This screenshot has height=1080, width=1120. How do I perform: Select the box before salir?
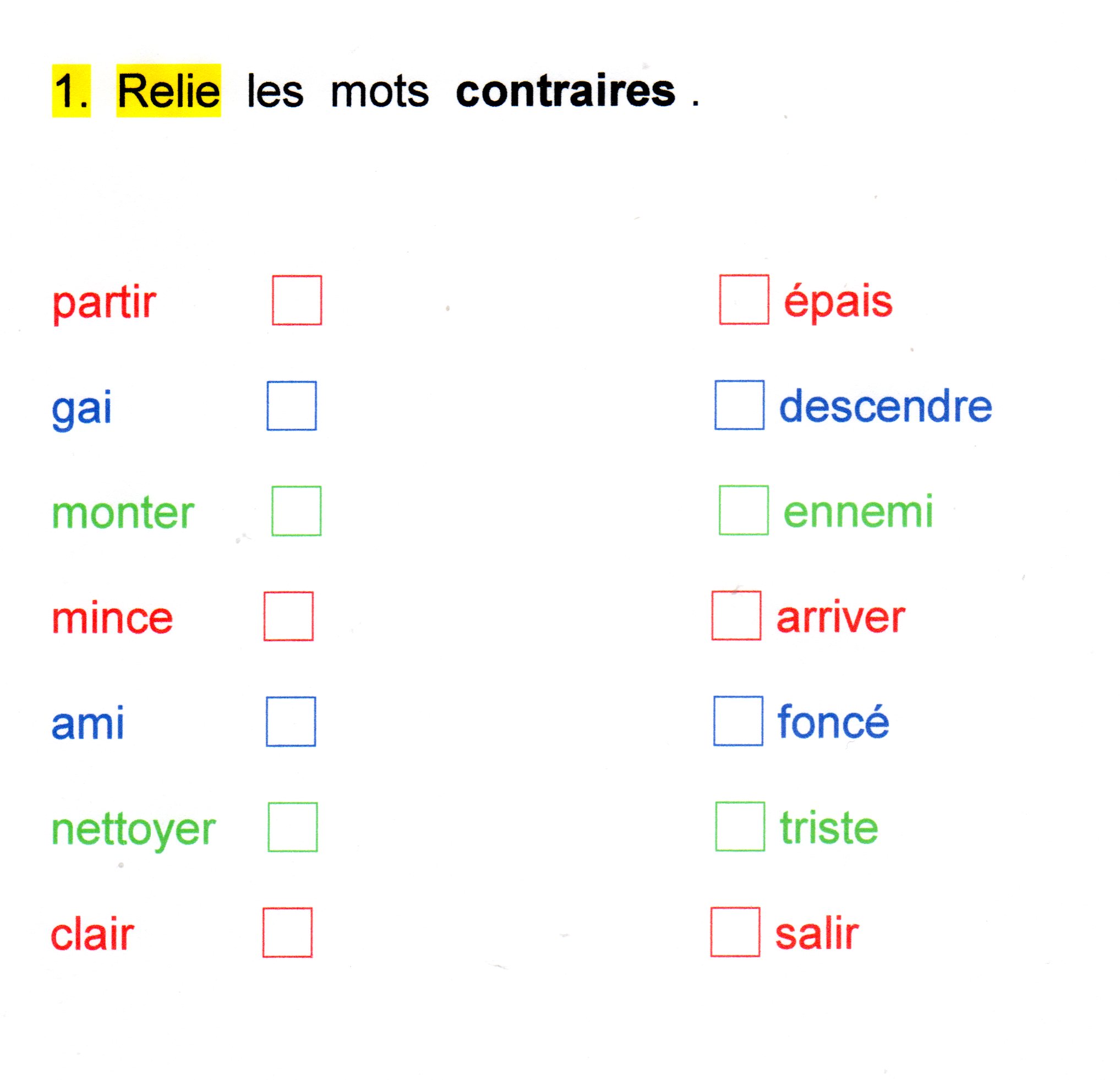tap(735, 931)
